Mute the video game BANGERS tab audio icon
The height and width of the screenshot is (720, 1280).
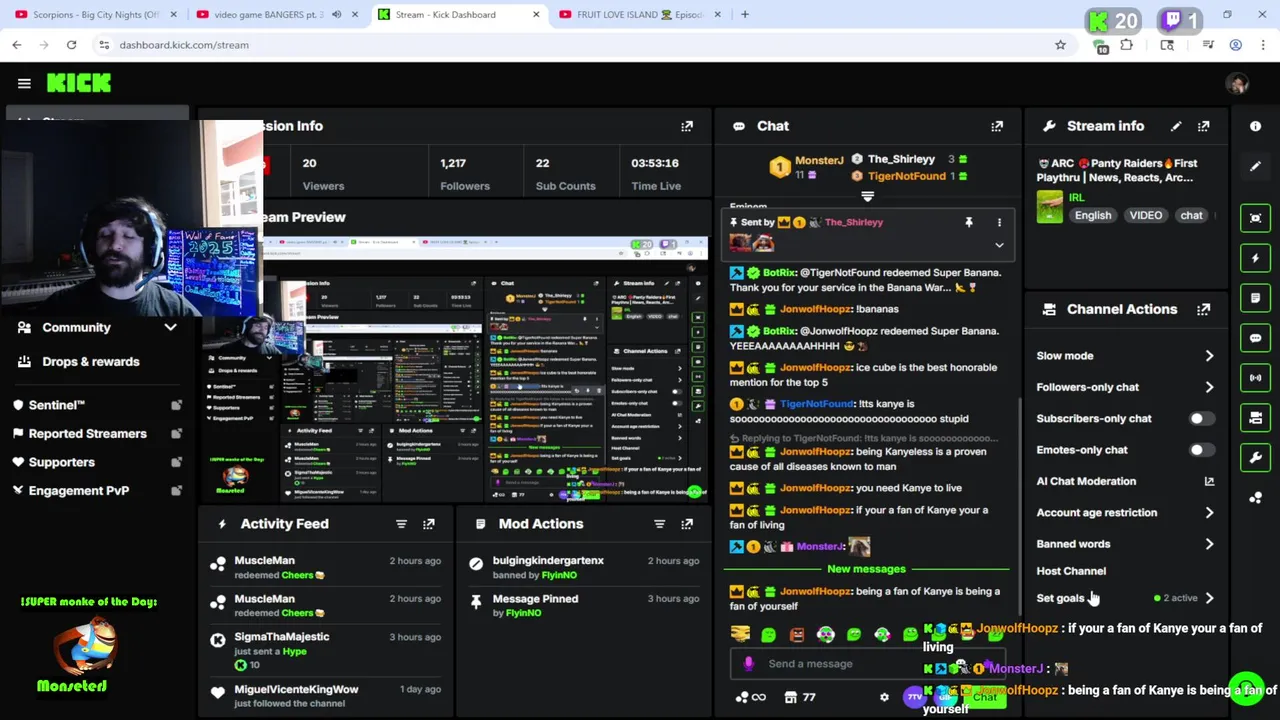pyautogui.click(x=337, y=15)
